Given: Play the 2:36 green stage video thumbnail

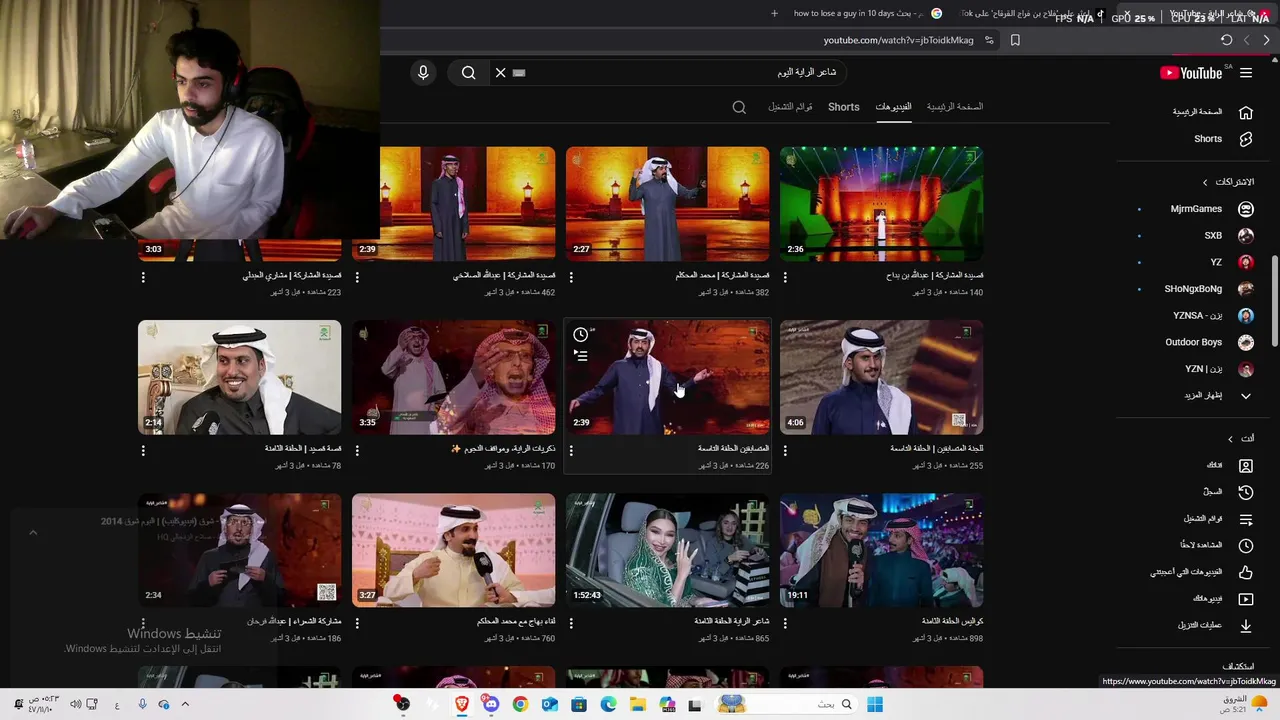Looking at the screenshot, I should pyautogui.click(x=881, y=204).
